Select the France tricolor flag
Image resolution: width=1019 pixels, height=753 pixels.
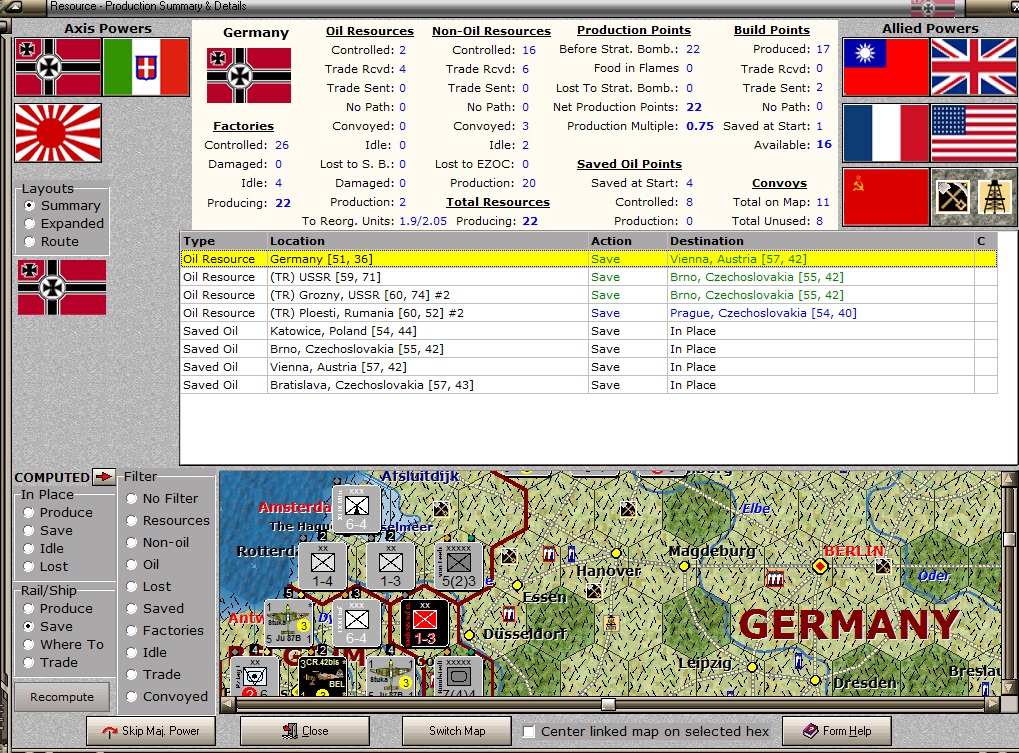886,133
